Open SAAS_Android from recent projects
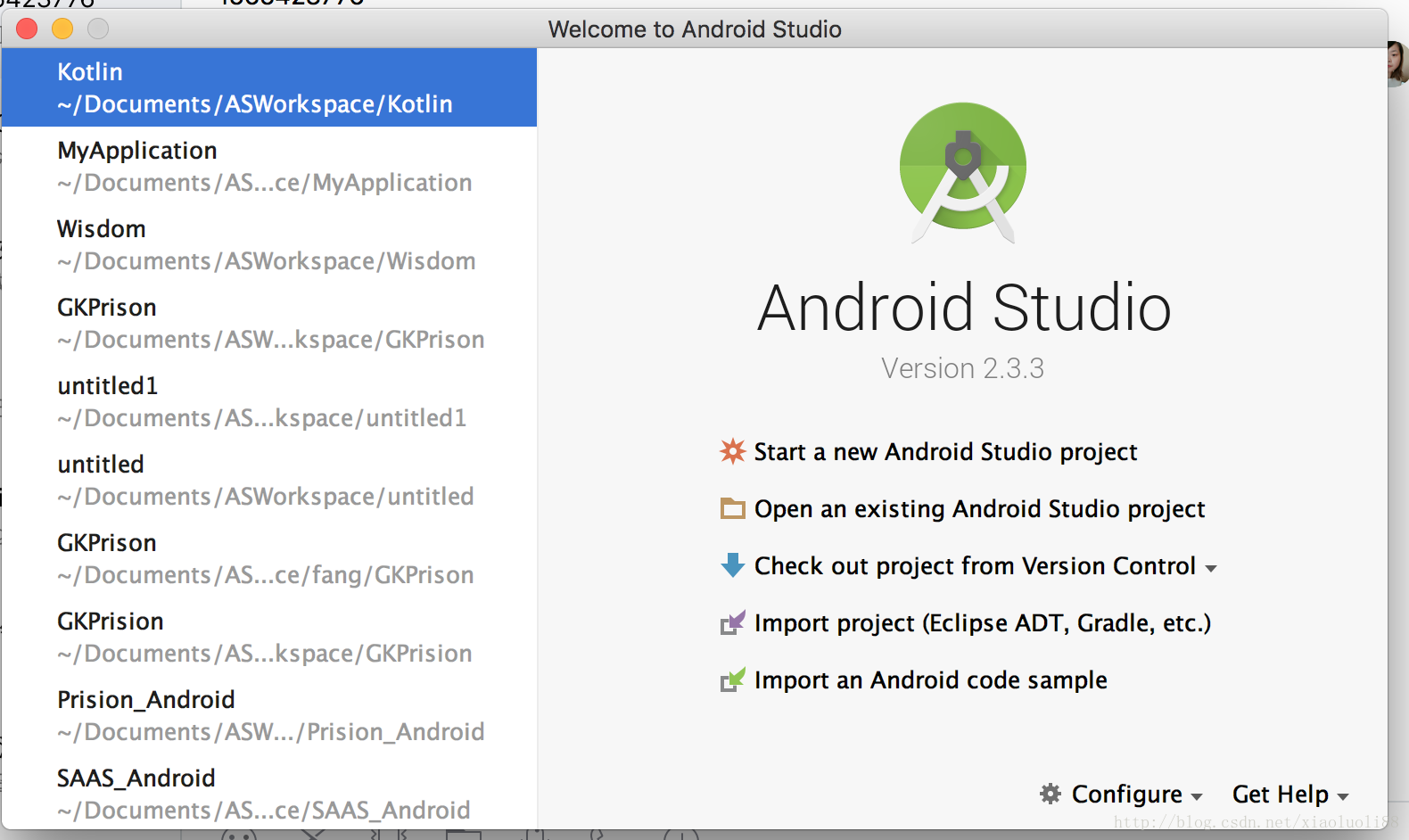1409x840 pixels. (x=268, y=794)
